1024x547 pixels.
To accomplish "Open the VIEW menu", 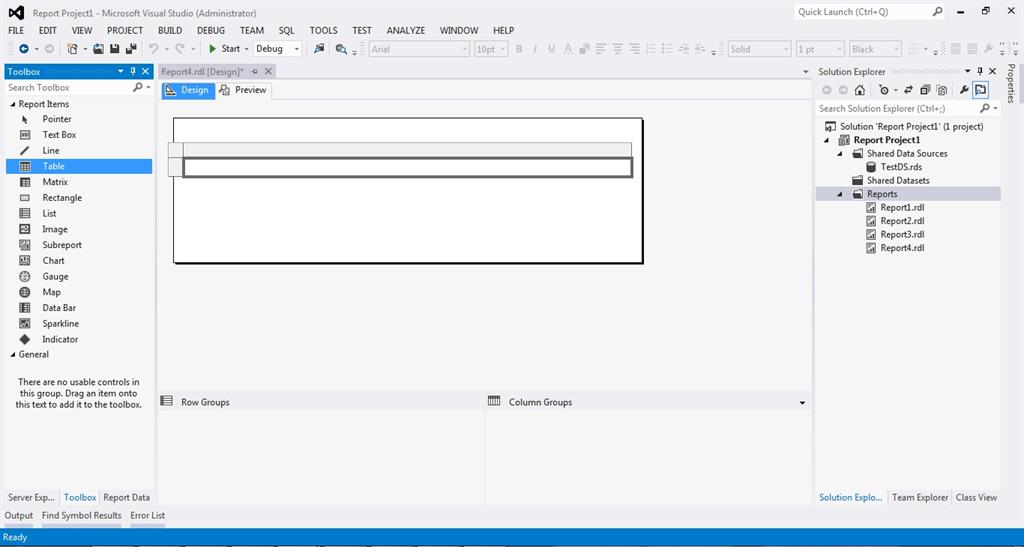I will [x=82, y=31].
